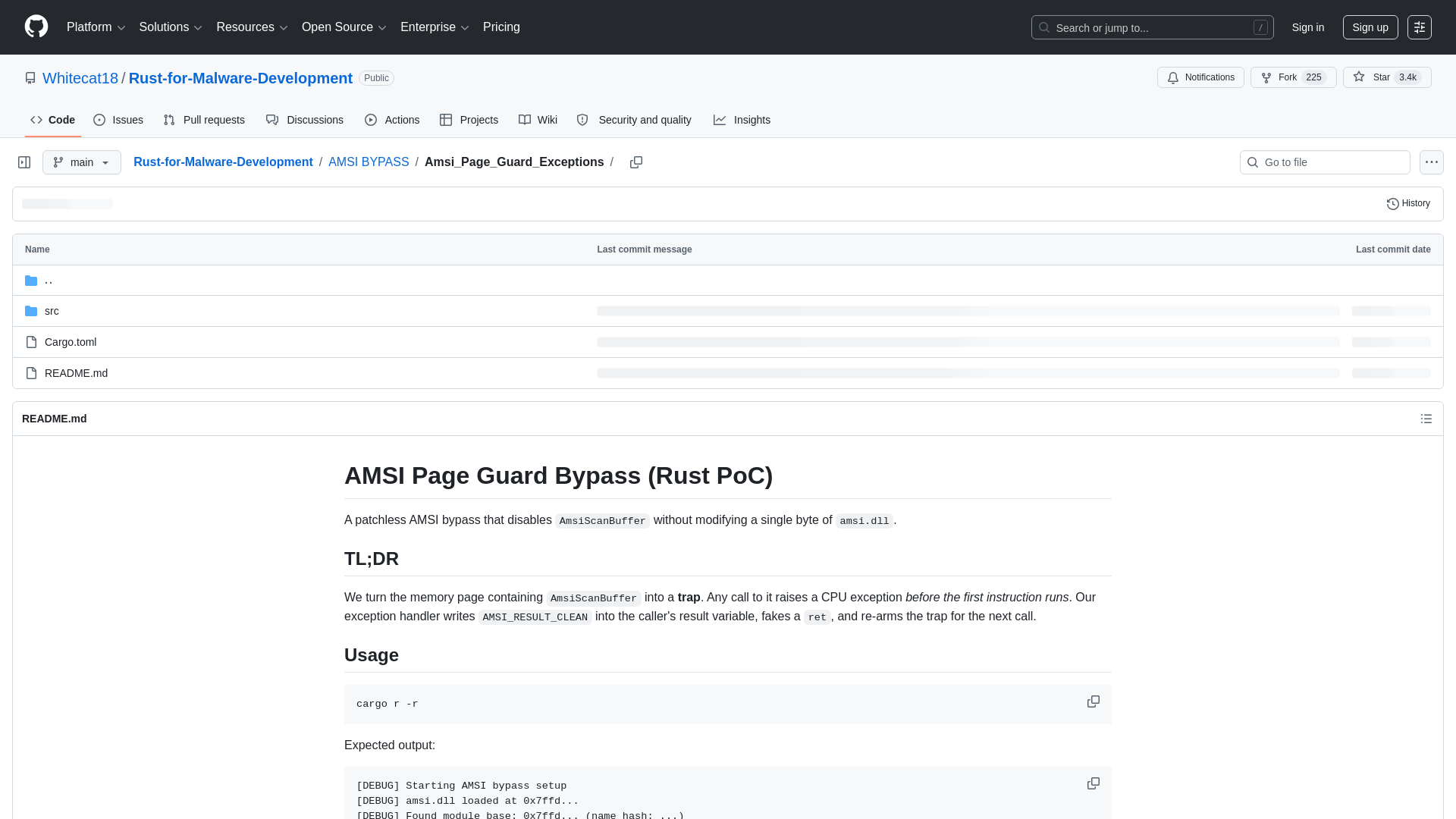The image size is (1456, 819).
Task: Open the Enterprise dropdown
Action: (x=435, y=27)
